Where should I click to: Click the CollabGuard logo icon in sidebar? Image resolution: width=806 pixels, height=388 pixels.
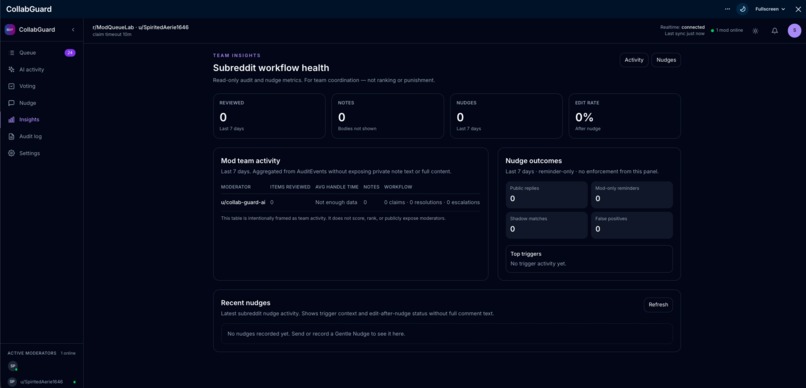10,30
